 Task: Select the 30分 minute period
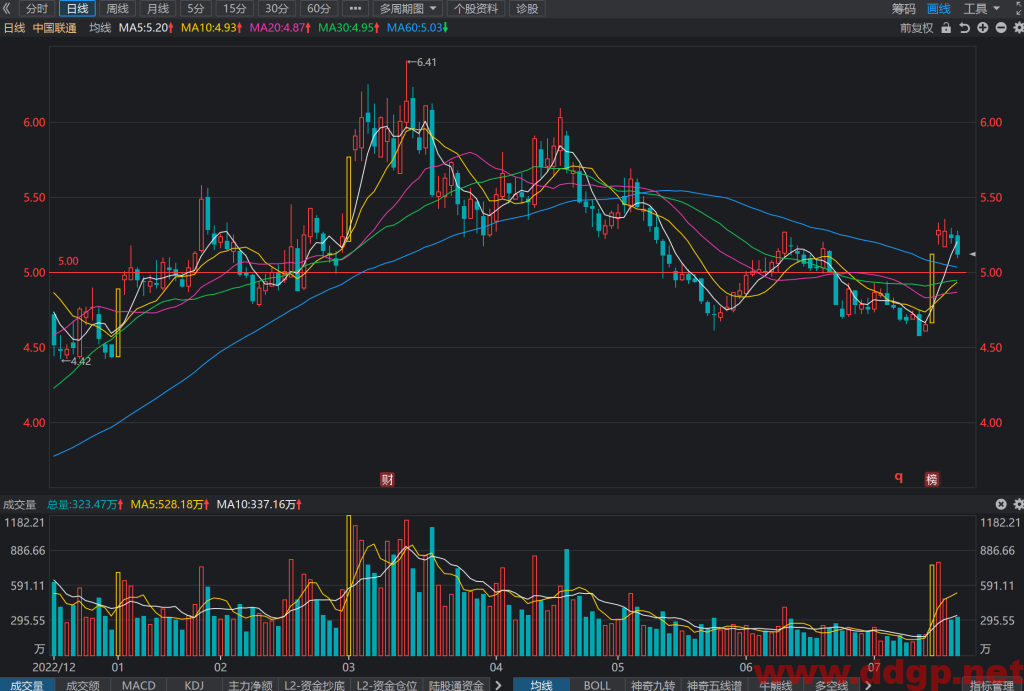click(x=277, y=8)
